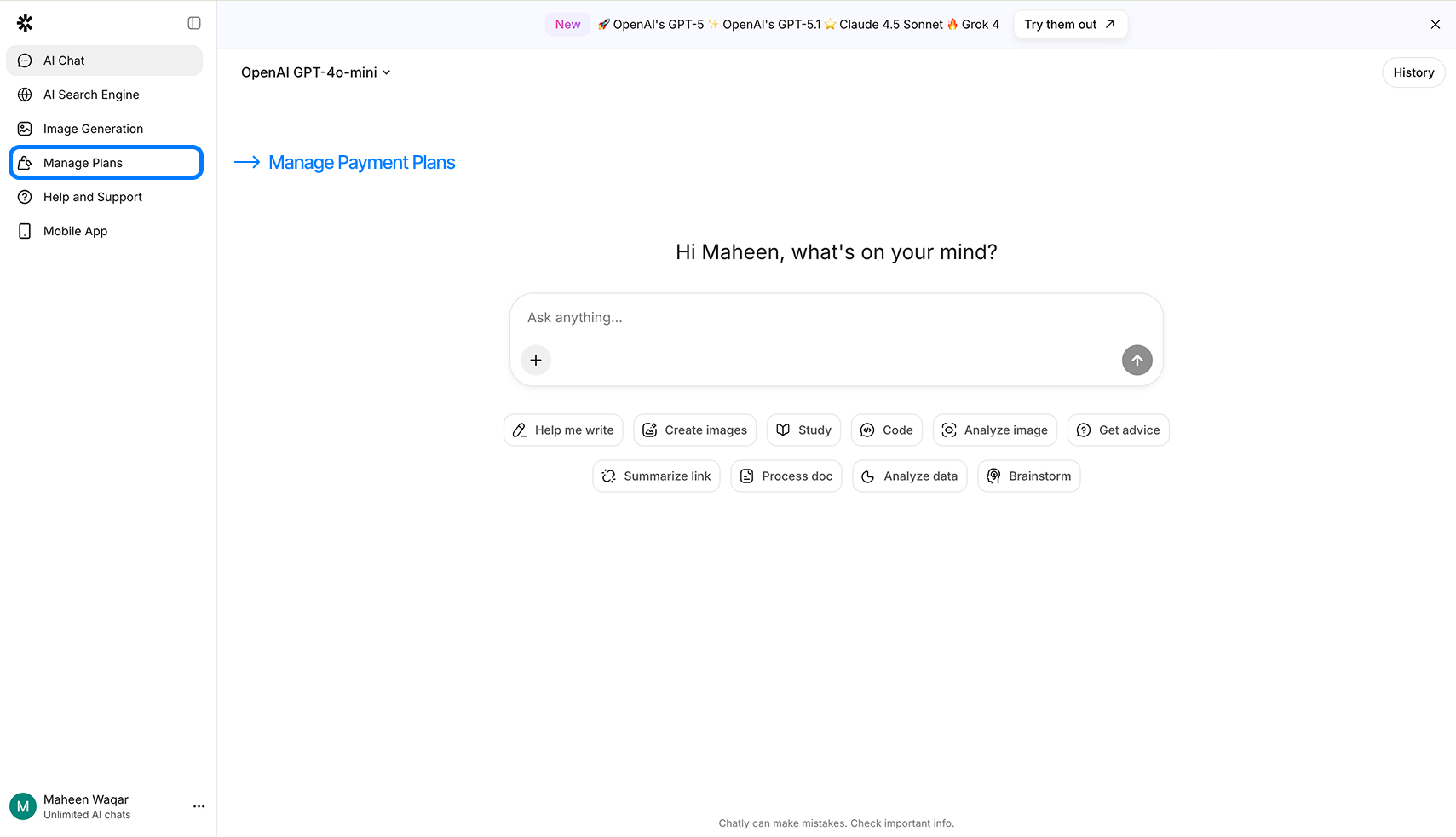Choose the Analyze image suggestion chip

[x=994, y=430]
